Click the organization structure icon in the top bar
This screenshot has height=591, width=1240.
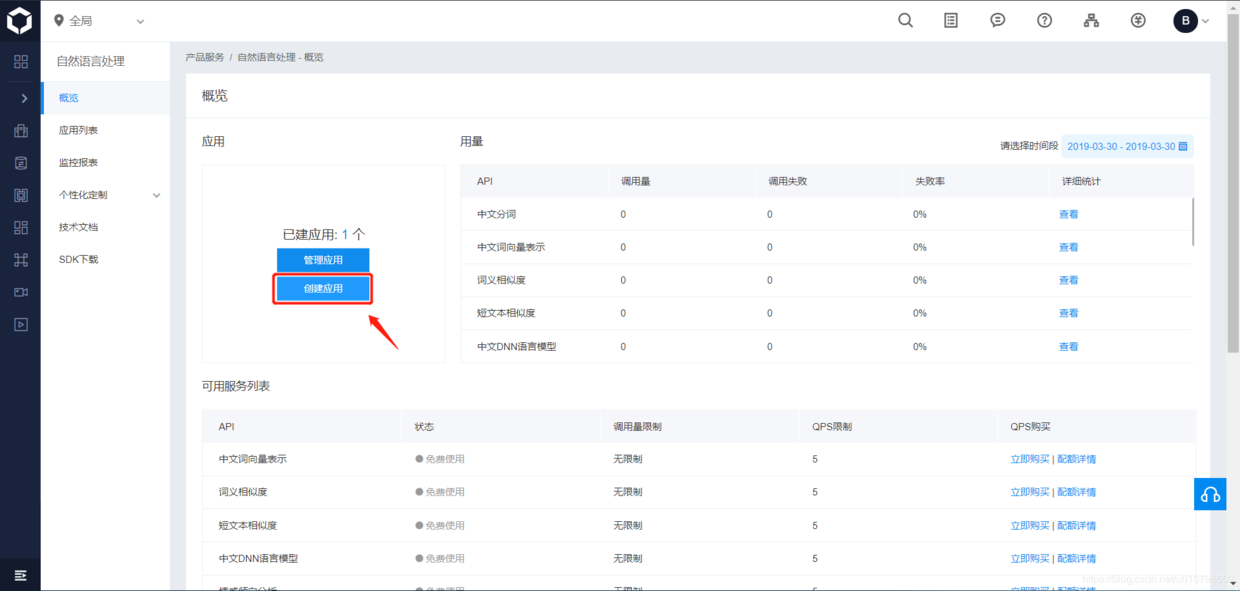tap(1091, 20)
